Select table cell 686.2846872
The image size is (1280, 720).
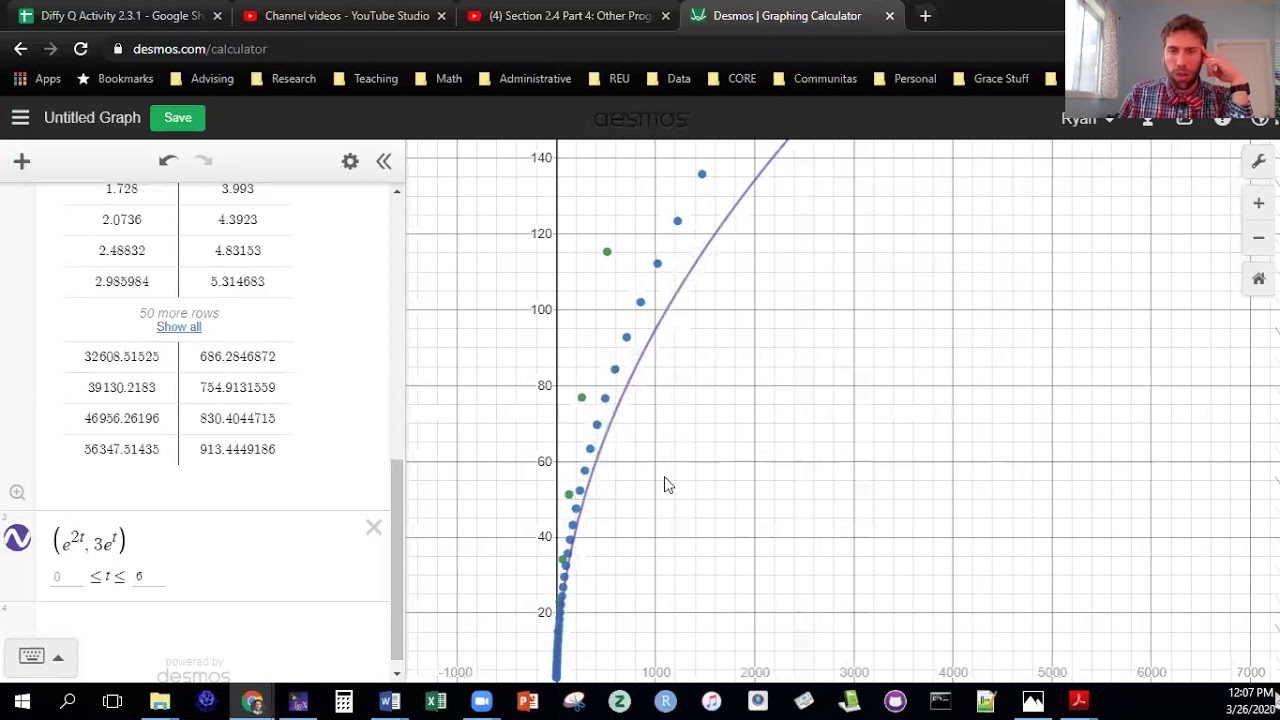237,356
